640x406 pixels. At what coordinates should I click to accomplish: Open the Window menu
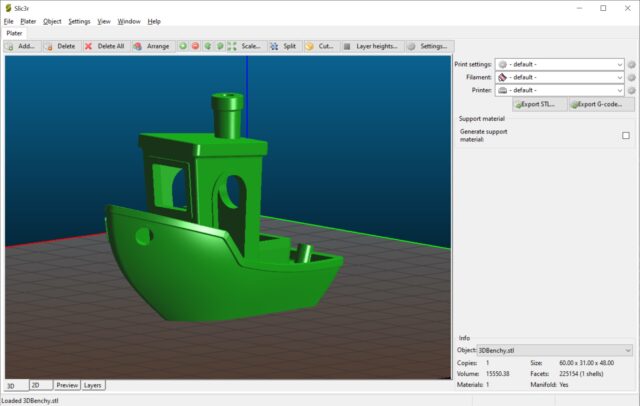click(129, 21)
